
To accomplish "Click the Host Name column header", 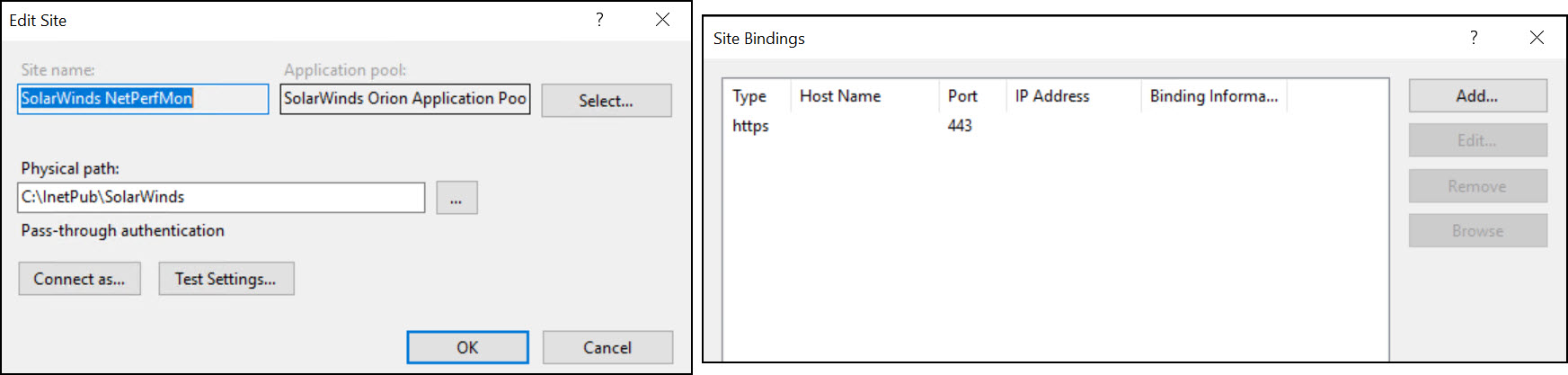I will [x=863, y=96].
